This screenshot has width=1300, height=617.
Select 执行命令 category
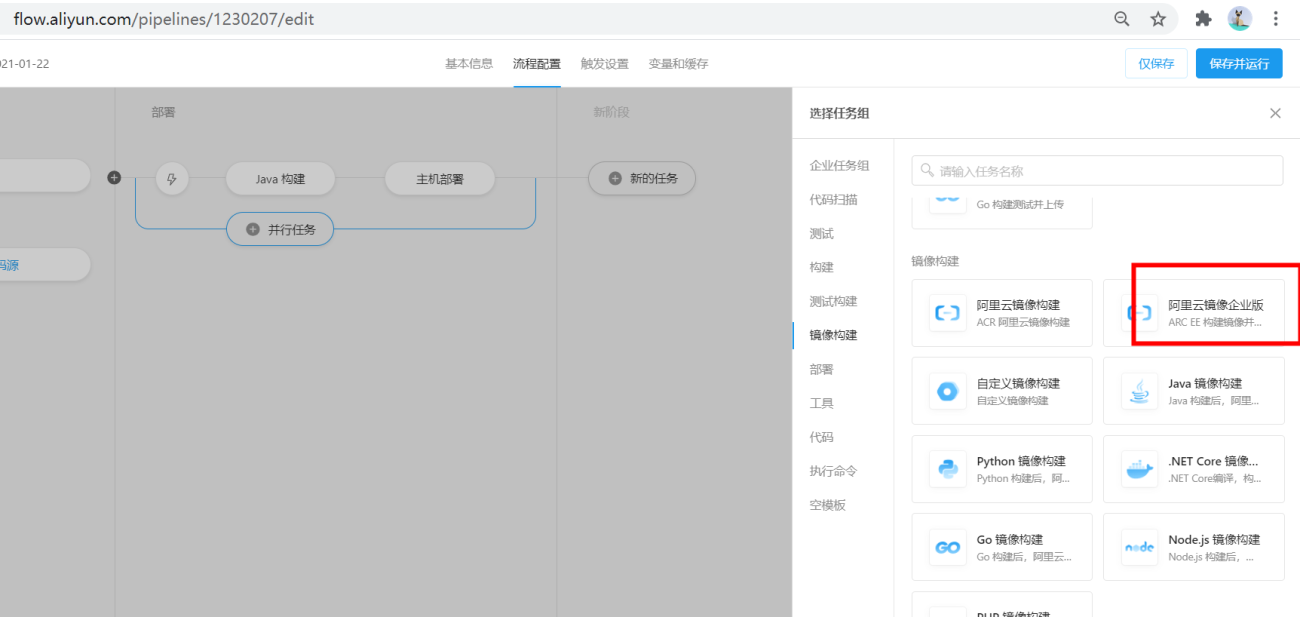click(833, 471)
